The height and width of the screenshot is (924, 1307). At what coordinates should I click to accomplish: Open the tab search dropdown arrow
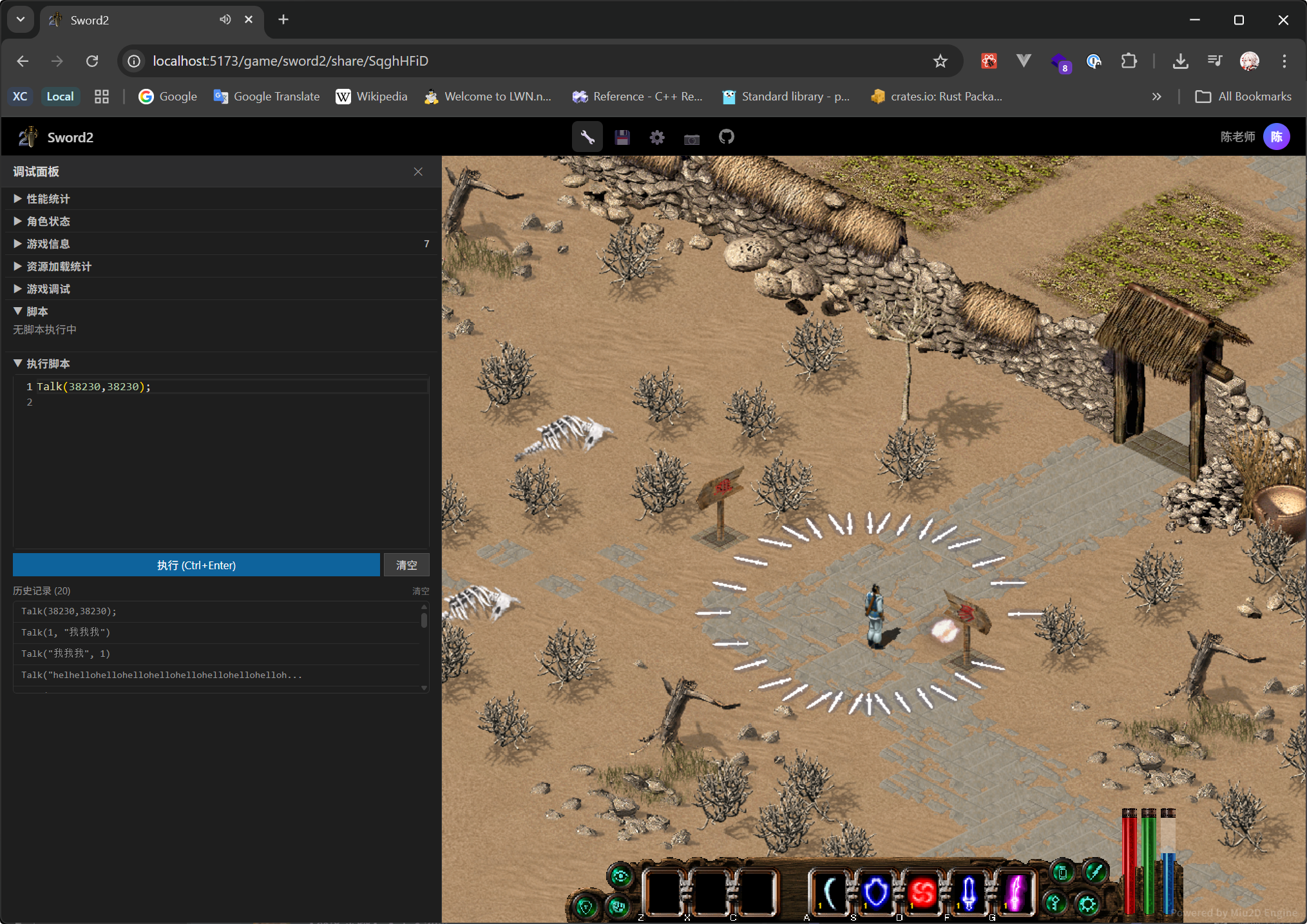21,20
